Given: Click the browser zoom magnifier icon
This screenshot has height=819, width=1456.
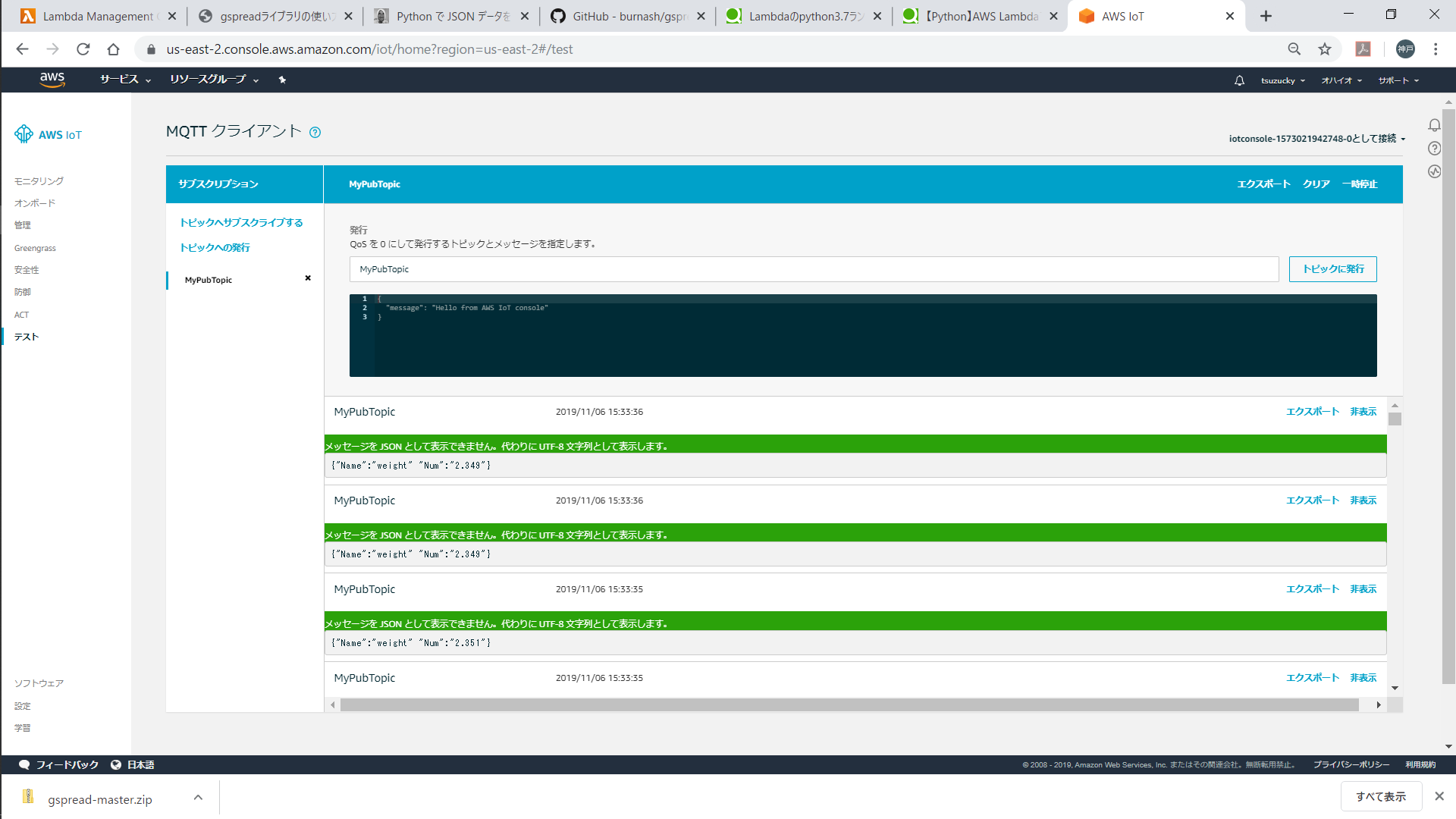Looking at the screenshot, I should [x=1294, y=49].
